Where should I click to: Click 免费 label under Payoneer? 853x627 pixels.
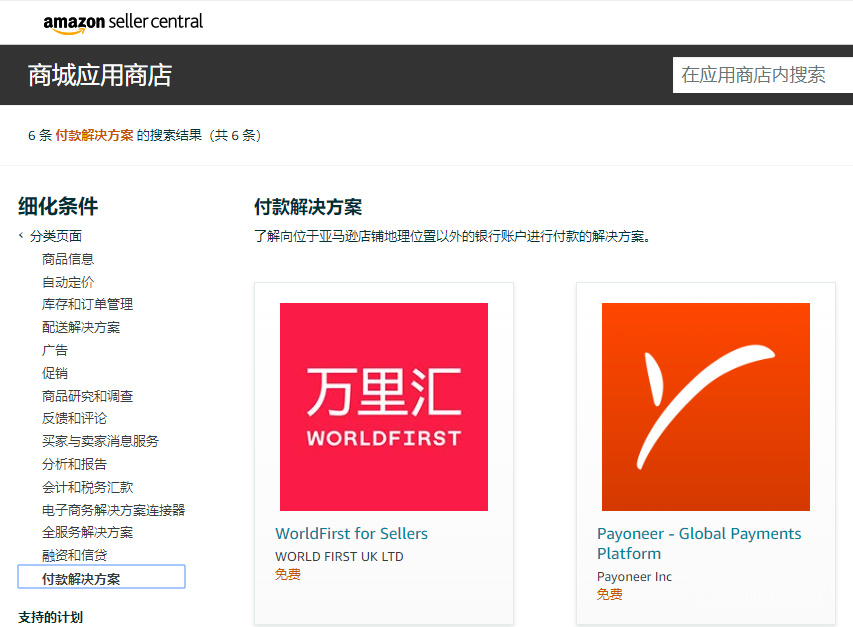click(x=609, y=594)
